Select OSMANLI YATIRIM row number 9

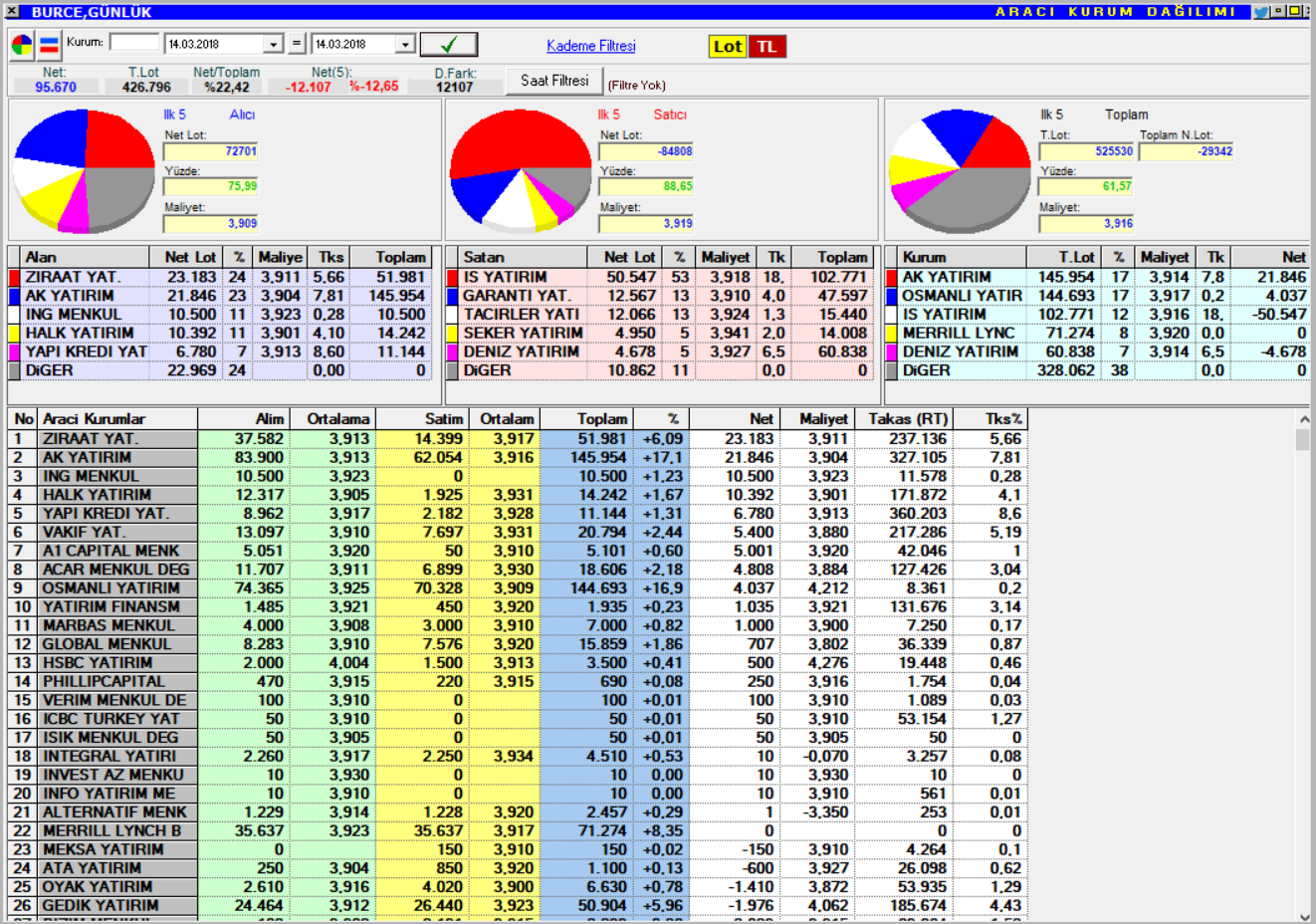point(517,587)
